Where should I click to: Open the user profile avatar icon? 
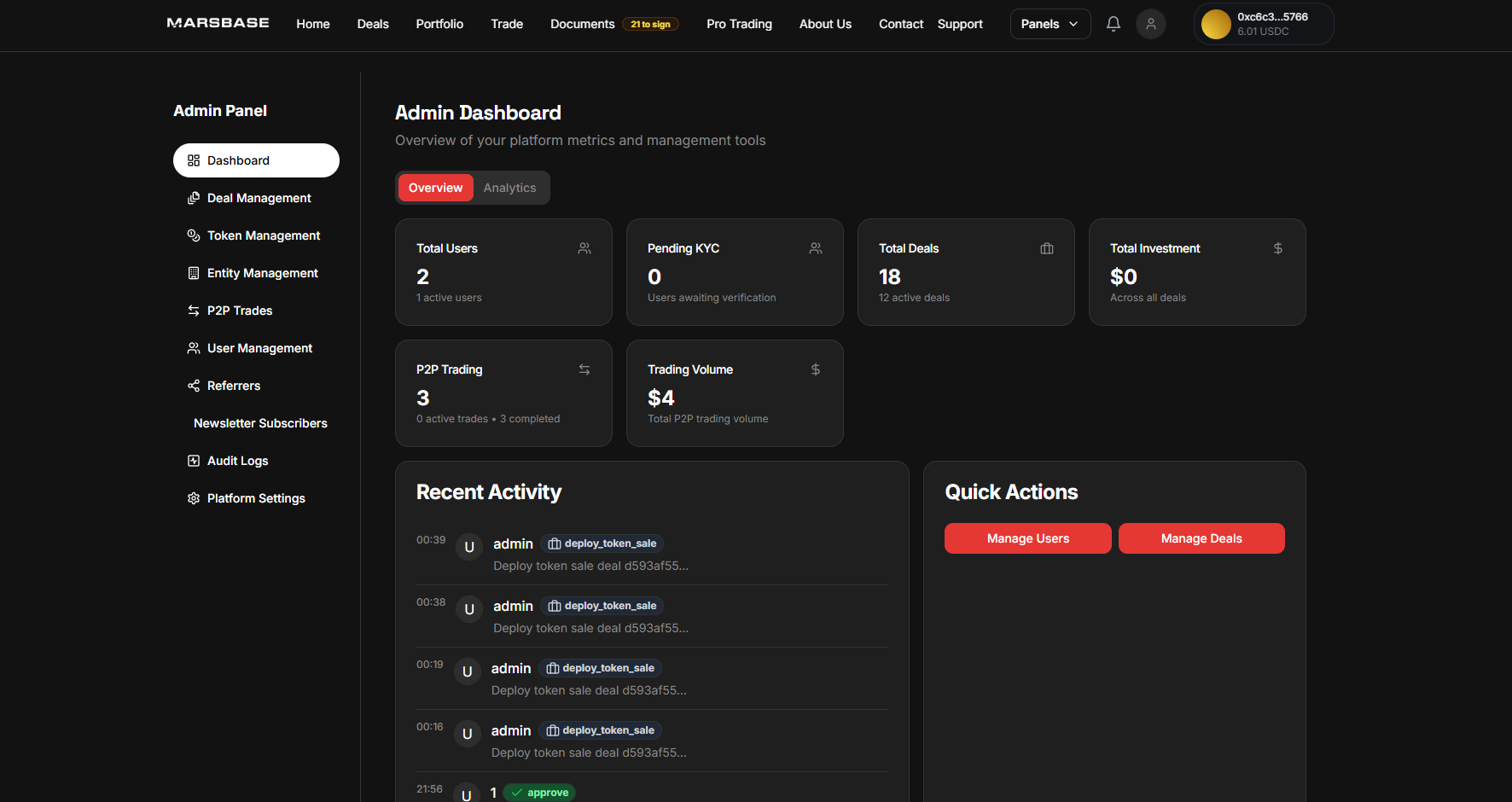[x=1150, y=24]
